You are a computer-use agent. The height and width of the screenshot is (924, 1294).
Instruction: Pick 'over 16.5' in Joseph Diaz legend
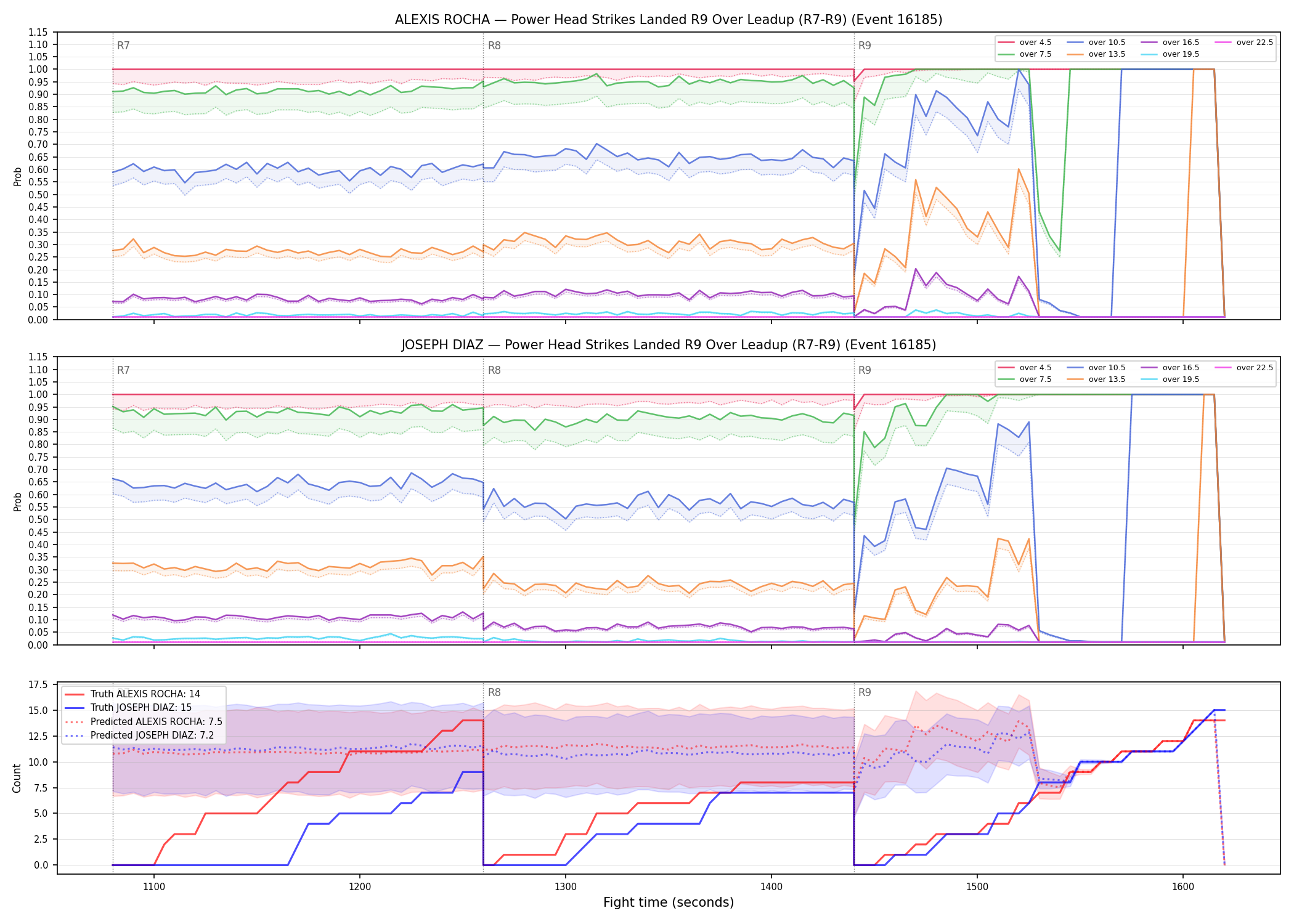point(1170,368)
